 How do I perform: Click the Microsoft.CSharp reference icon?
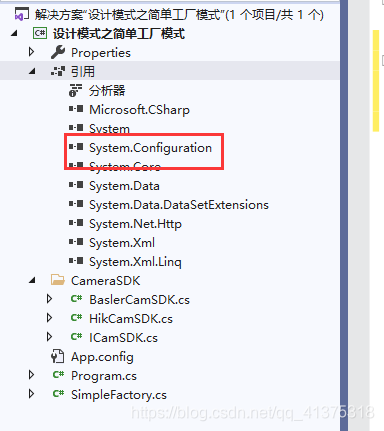76,109
